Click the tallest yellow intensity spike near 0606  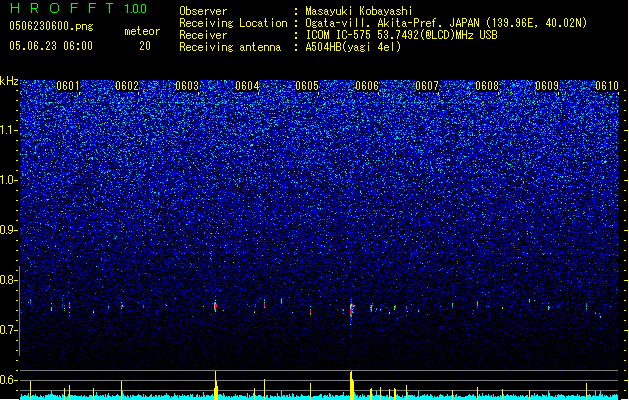coord(352,385)
